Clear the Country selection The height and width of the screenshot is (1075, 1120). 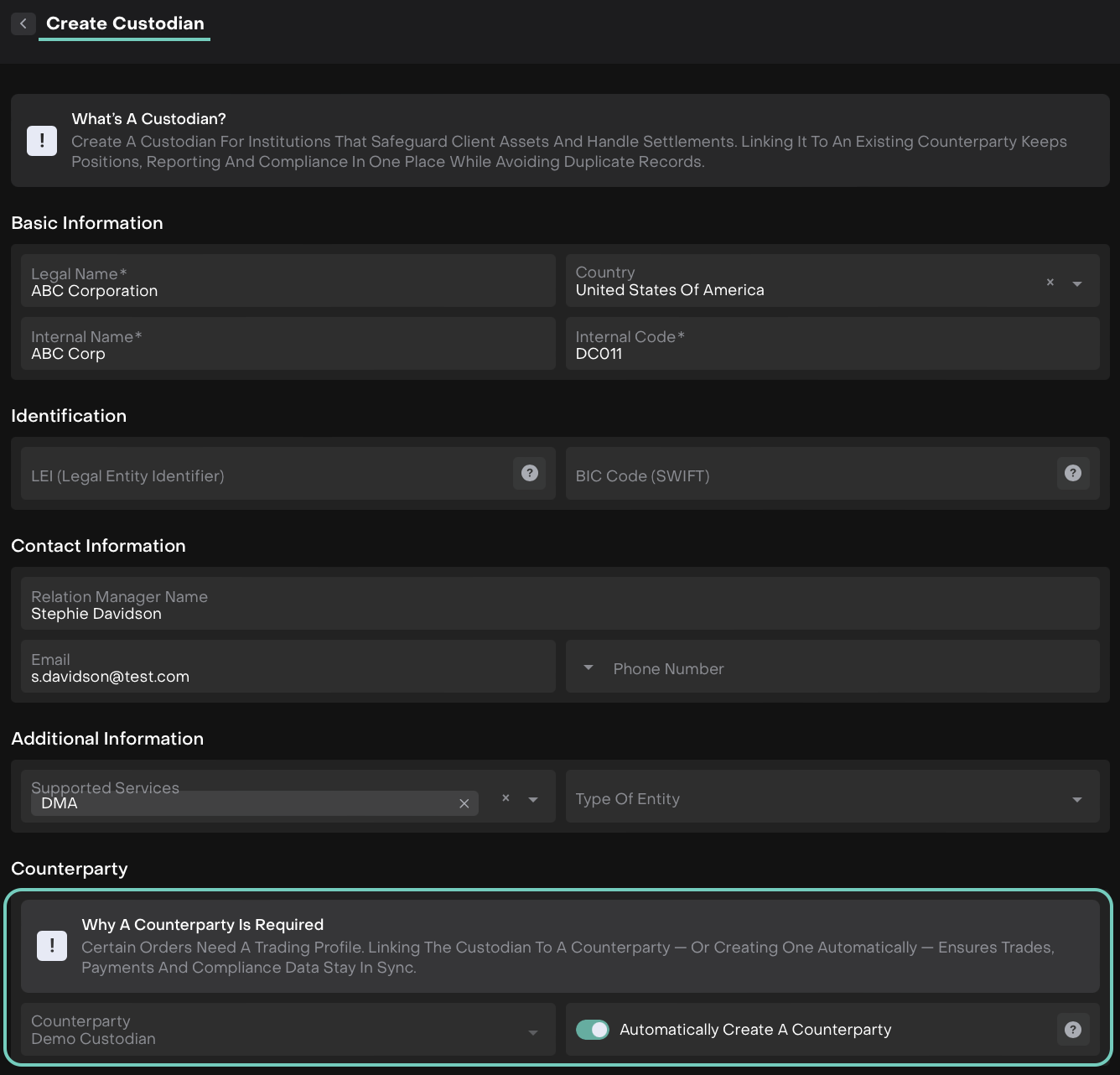(x=1050, y=283)
